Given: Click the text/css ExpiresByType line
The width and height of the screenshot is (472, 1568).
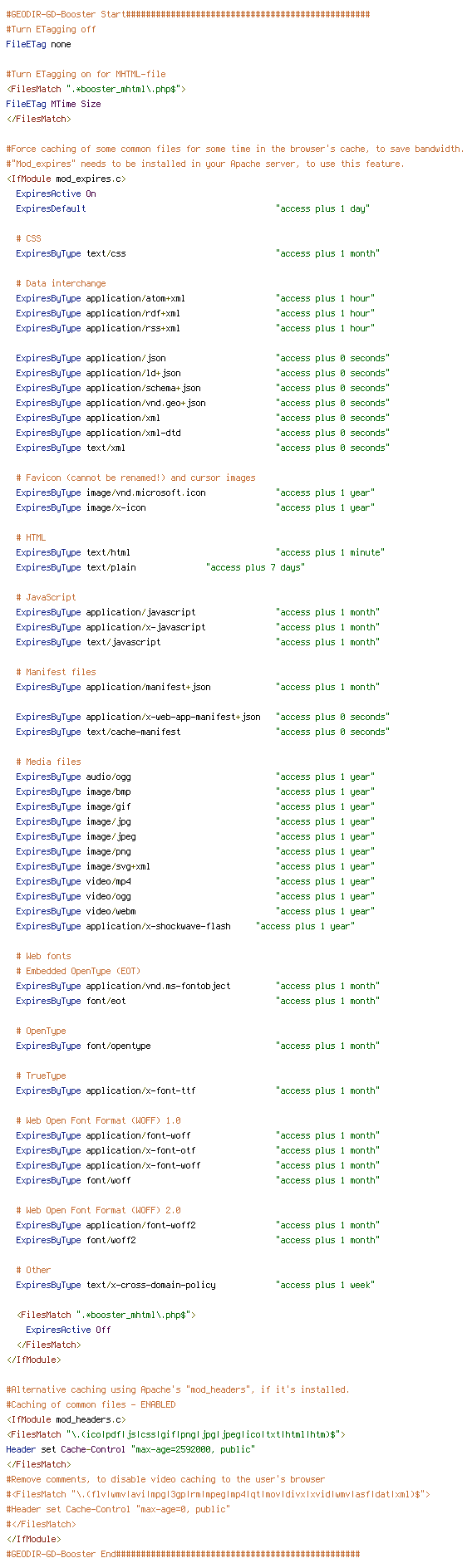Looking at the screenshot, I should click(198, 253).
